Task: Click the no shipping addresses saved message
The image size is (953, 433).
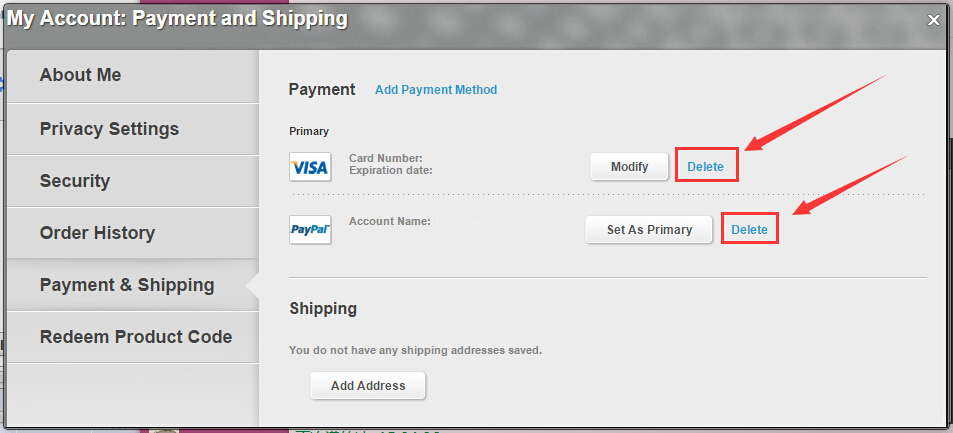Action: coord(415,351)
